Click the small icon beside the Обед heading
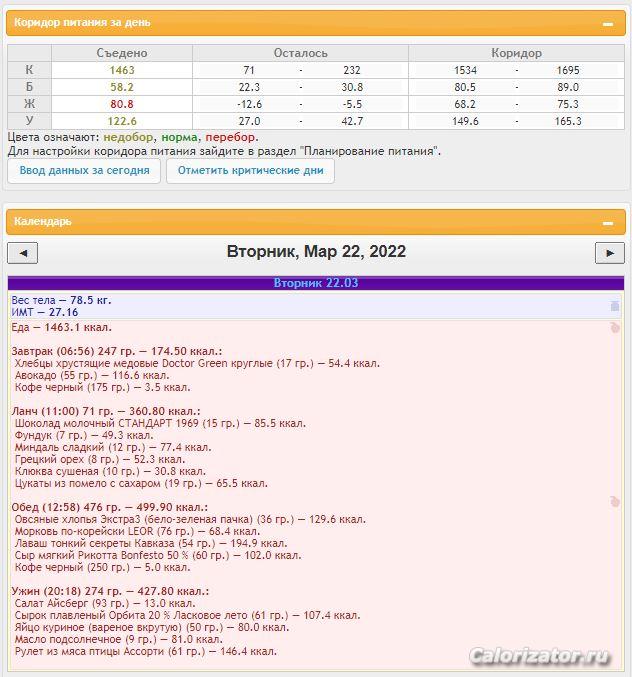 coord(615,501)
